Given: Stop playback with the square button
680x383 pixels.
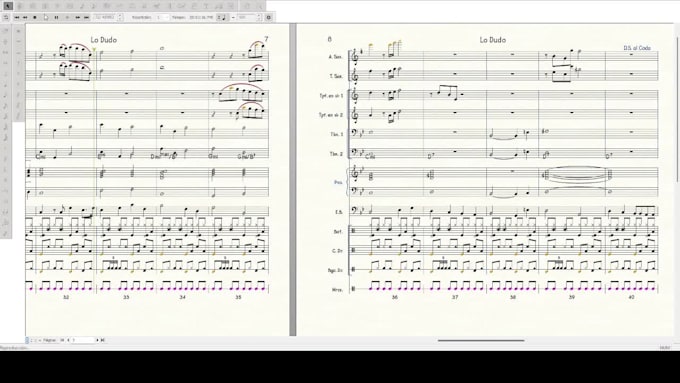Looking at the screenshot, I should (35, 17).
